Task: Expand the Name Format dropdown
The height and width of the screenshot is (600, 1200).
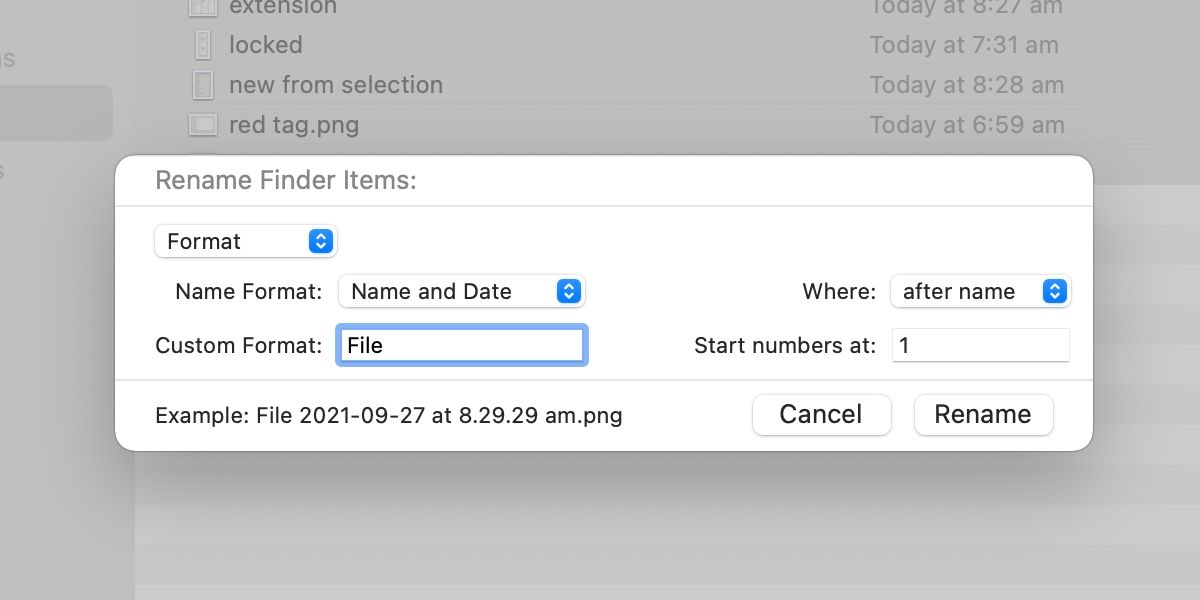Action: [461, 291]
